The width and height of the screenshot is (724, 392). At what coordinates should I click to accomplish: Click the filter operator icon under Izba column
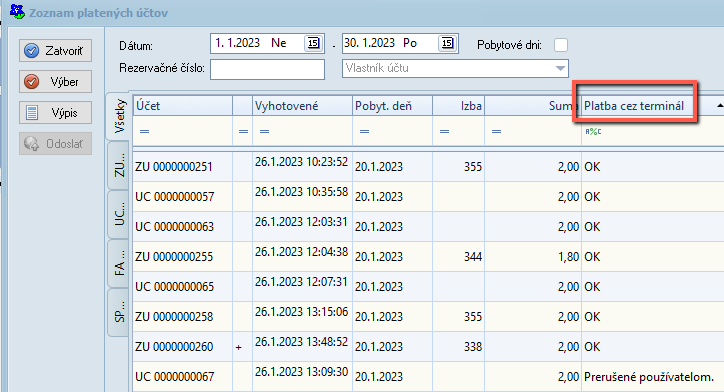(x=444, y=132)
